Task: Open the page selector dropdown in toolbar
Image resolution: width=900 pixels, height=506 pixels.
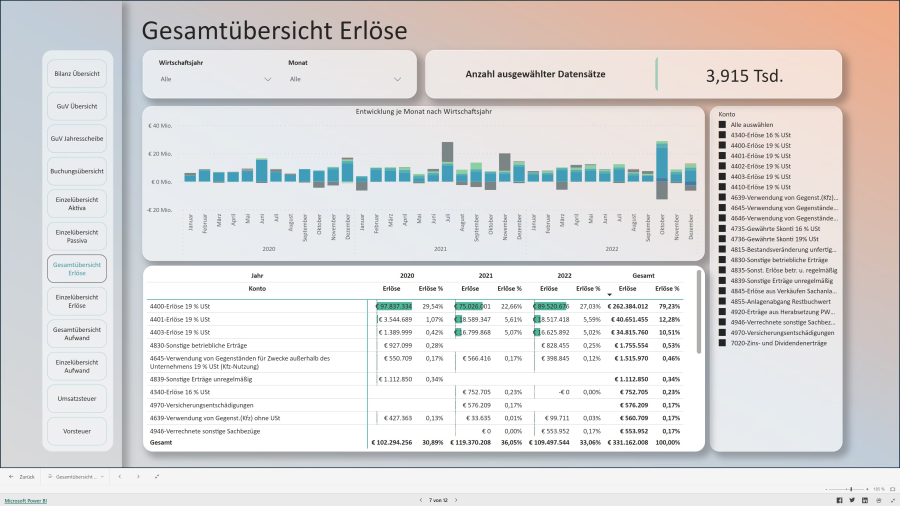Action: tap(76, 477)
